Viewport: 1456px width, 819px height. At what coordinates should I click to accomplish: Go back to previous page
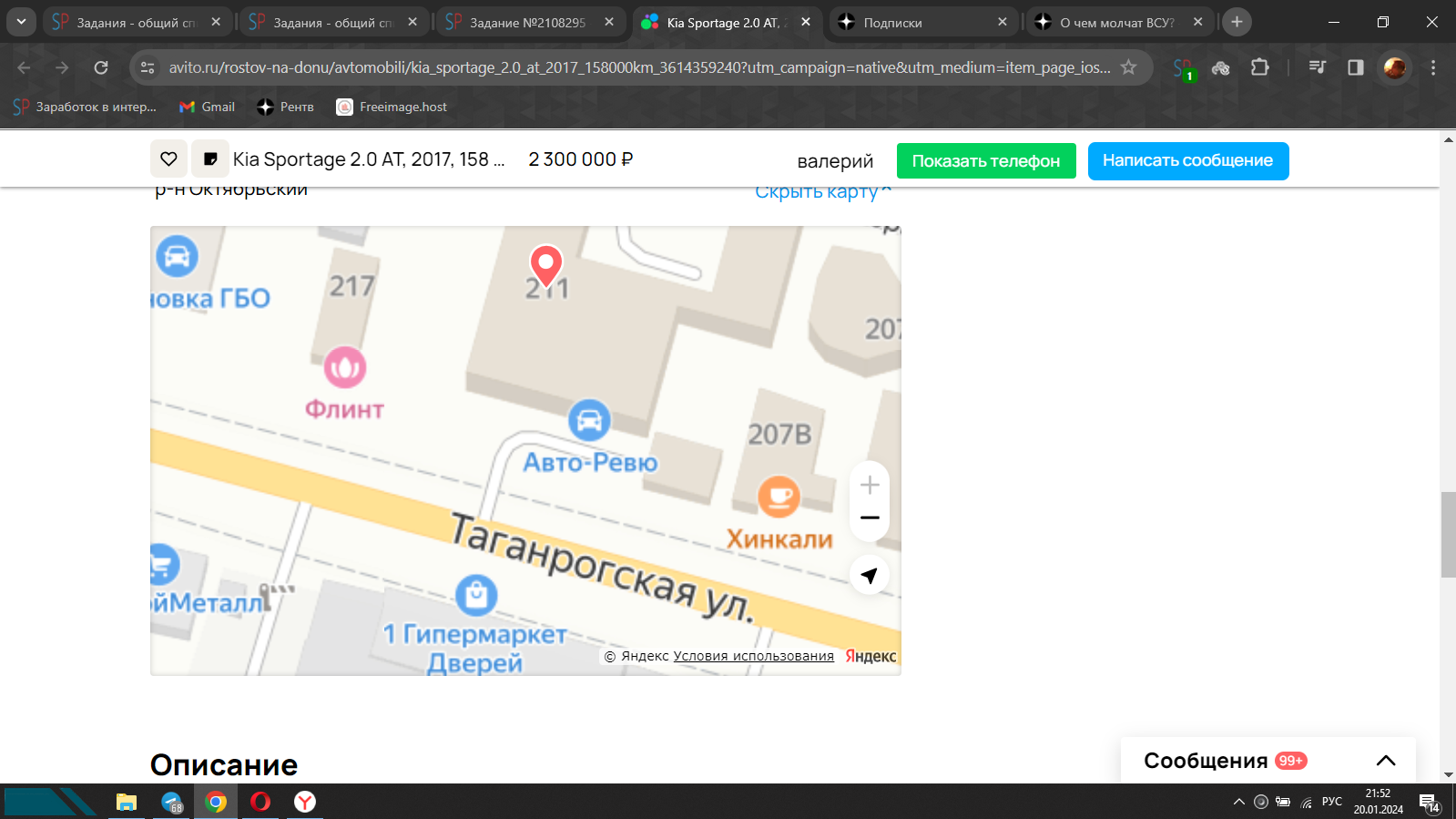(24, 67)
